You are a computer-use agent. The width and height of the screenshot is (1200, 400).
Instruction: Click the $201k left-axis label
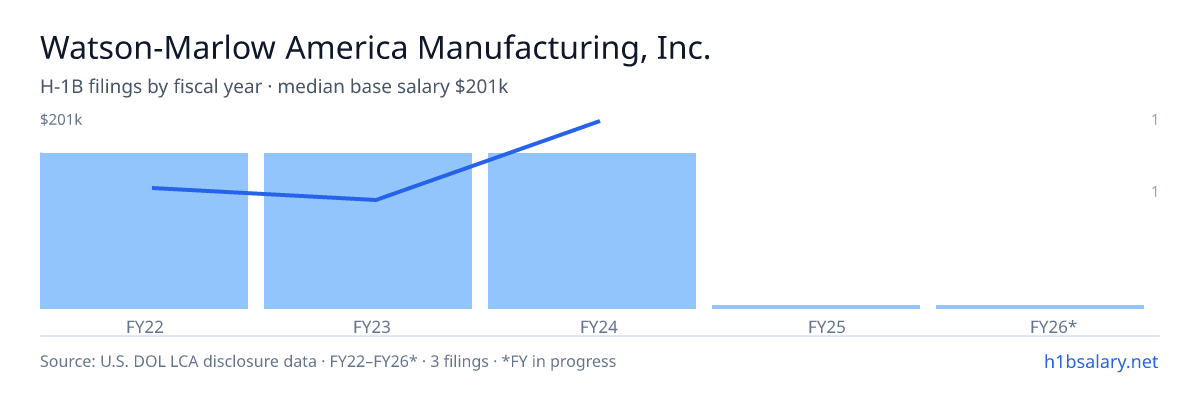(61, 120)
